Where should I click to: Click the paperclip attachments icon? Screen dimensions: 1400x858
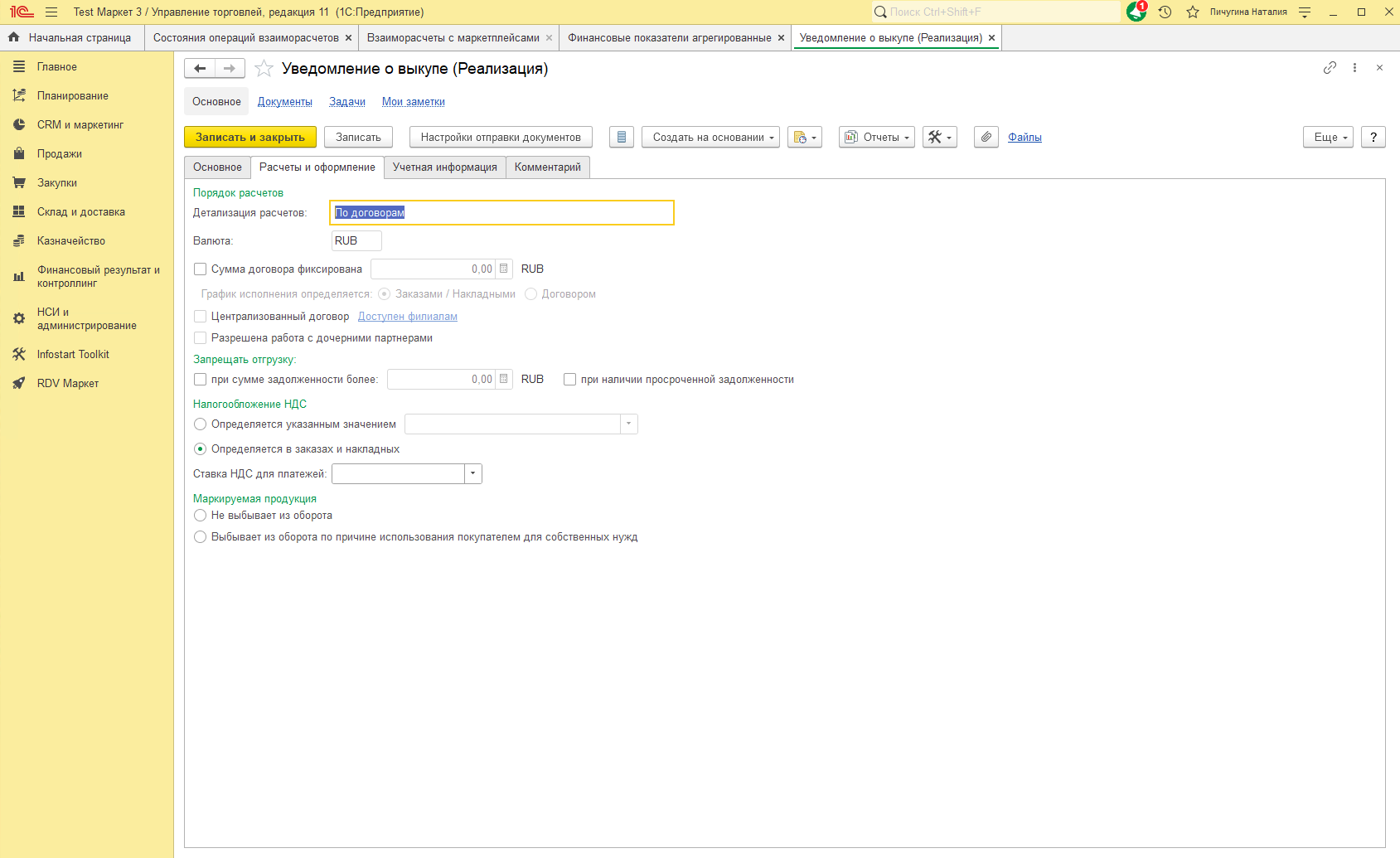(x=986, y=138)
